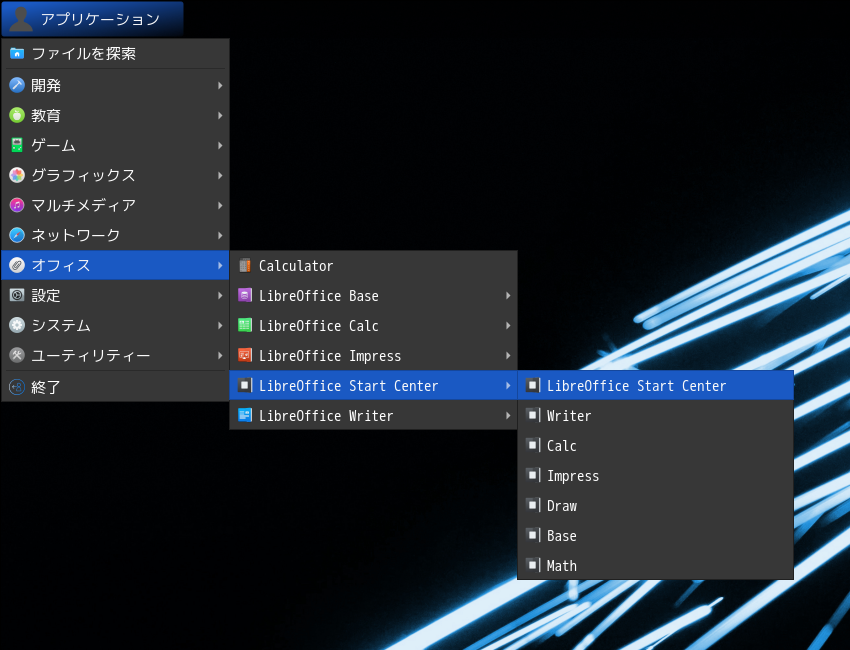Click the file manager folder icon
850x650 pixels.
[17, 53]
